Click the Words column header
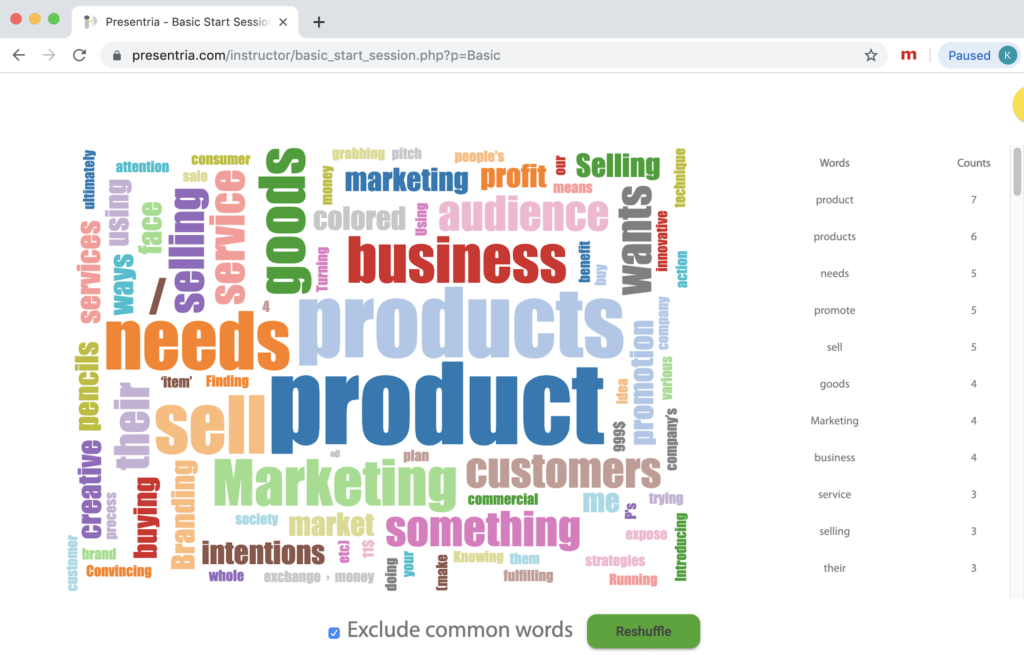1024x655 pixels. point(835,163)
